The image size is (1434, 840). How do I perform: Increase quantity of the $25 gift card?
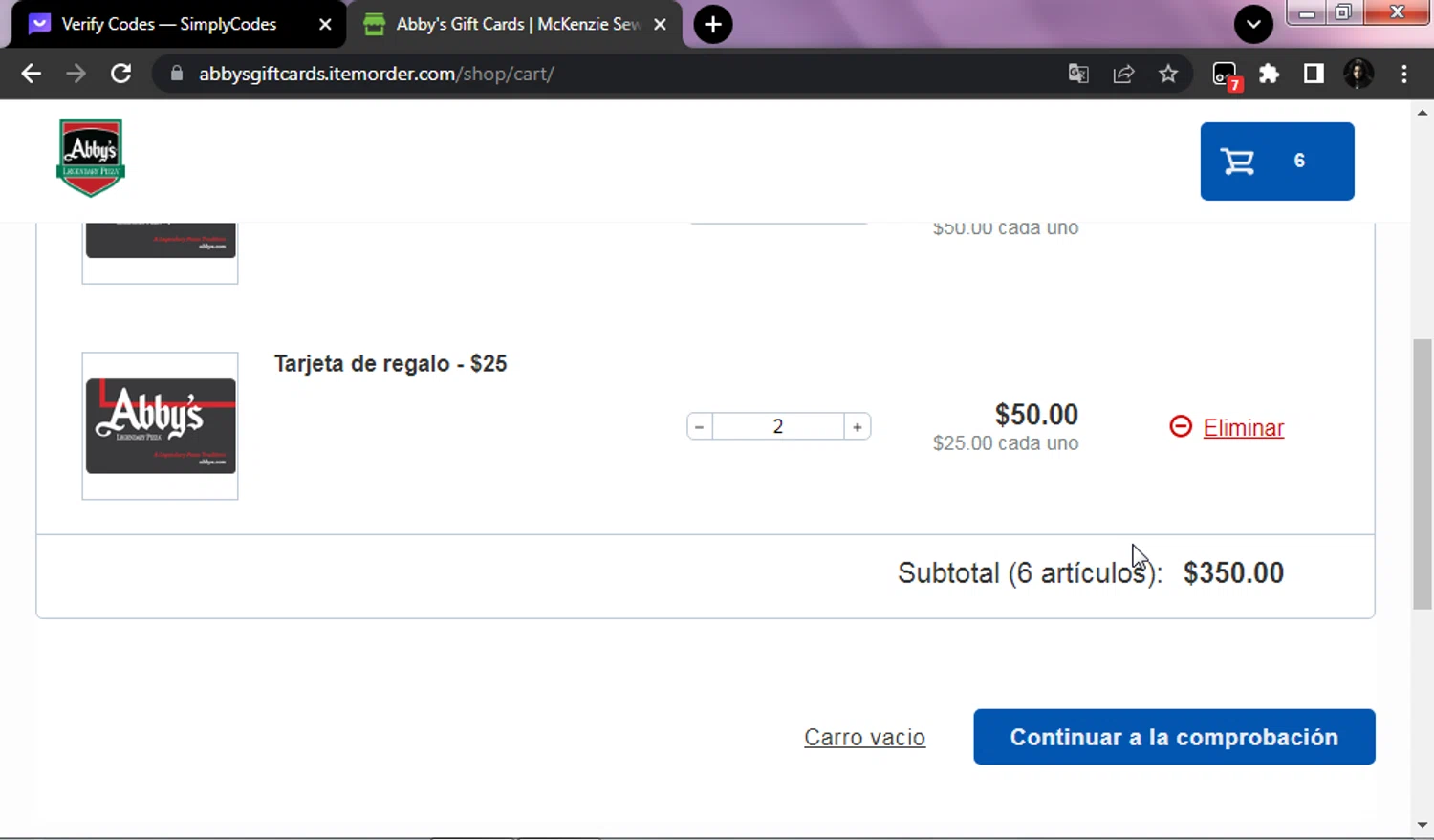[857, 426]
